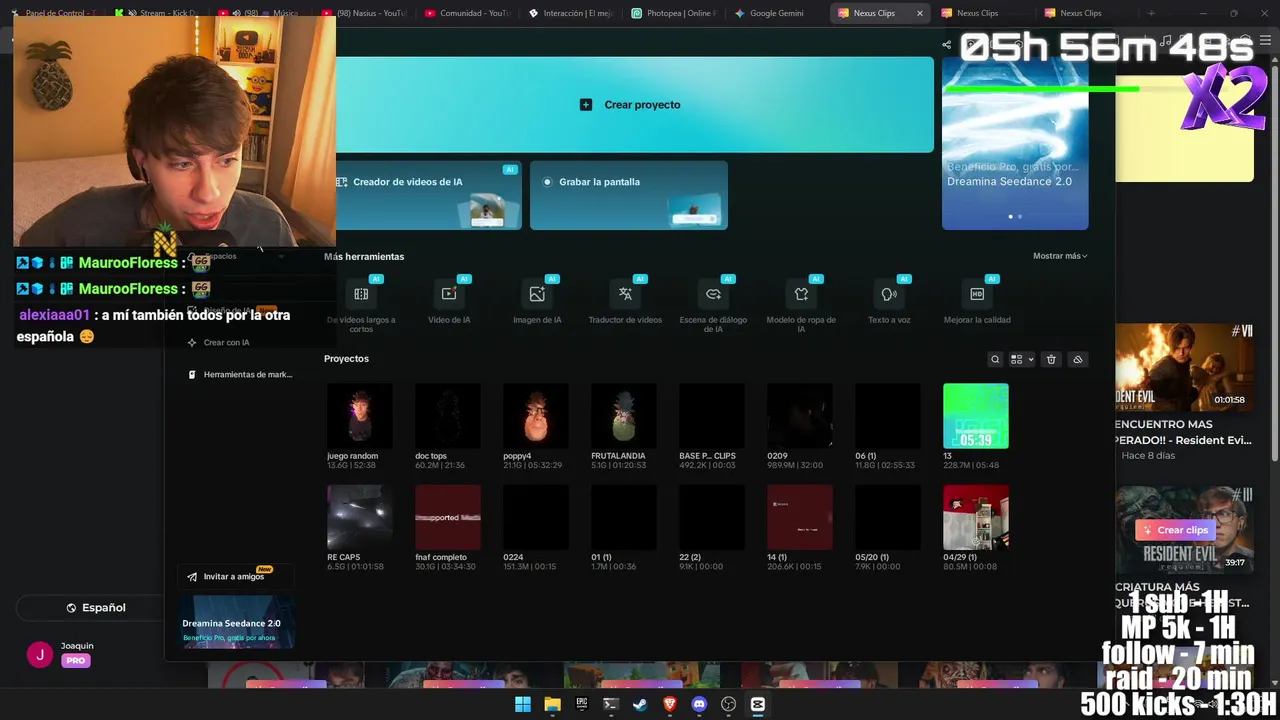
Task: Open Windows Start menu
Action: 523,704
